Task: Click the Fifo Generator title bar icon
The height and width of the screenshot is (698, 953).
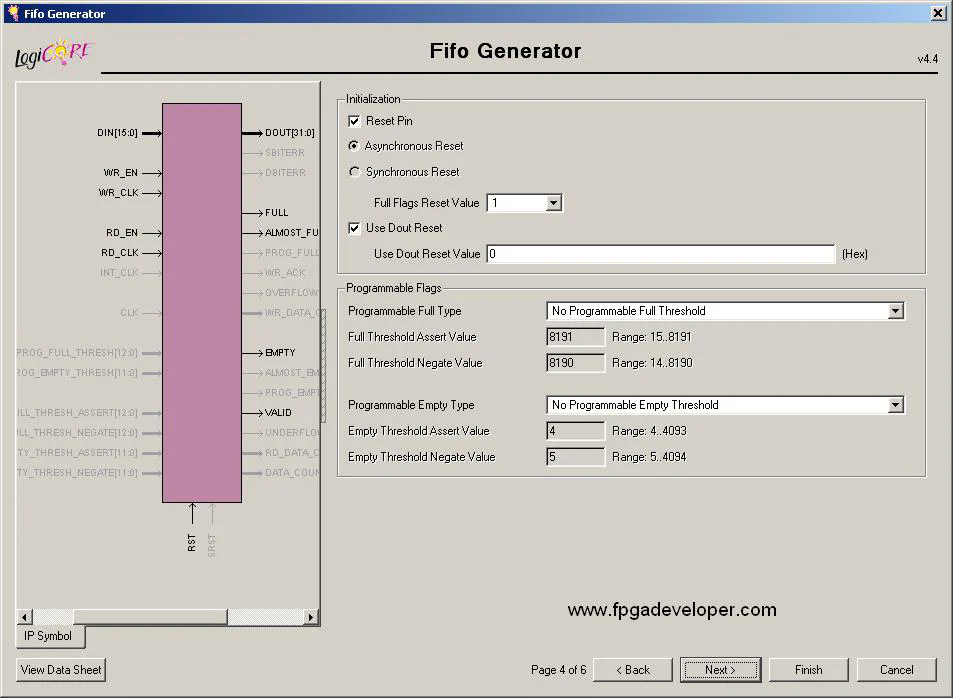Action: pos(12,13)
